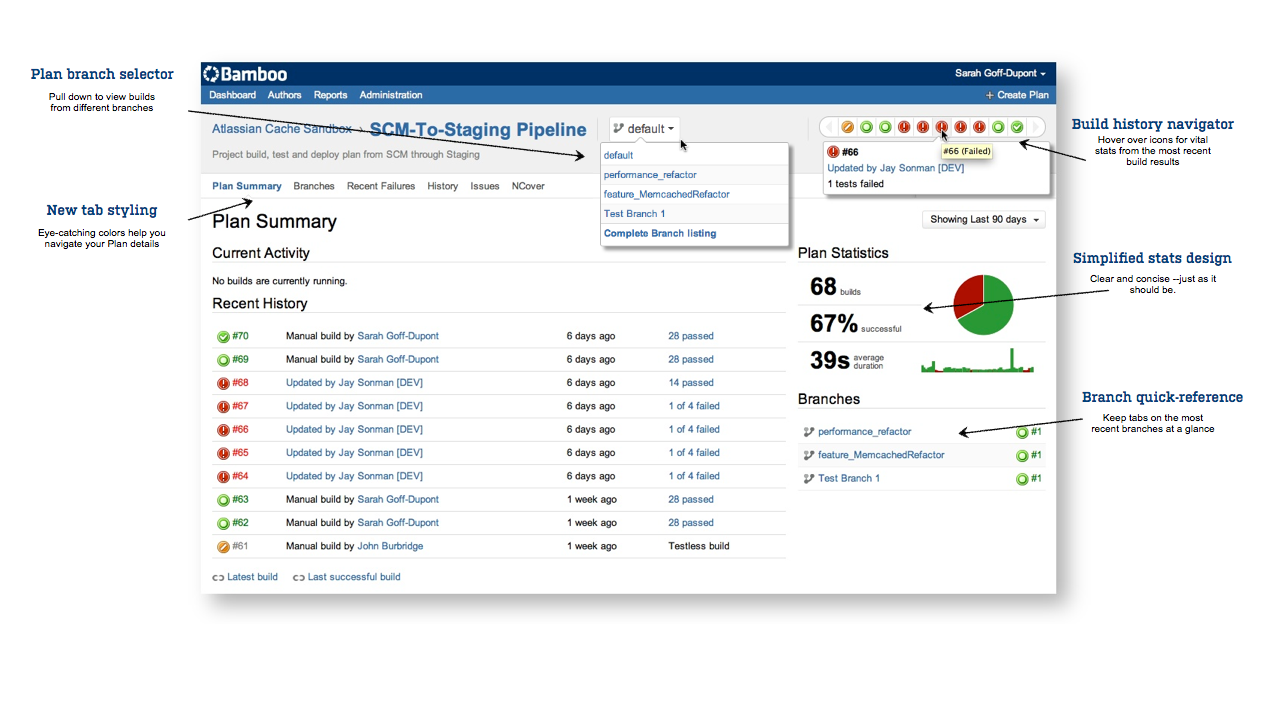Click the status icon for build #70
This screenshot has height=720, width=1280.
(x=223, y=336)
